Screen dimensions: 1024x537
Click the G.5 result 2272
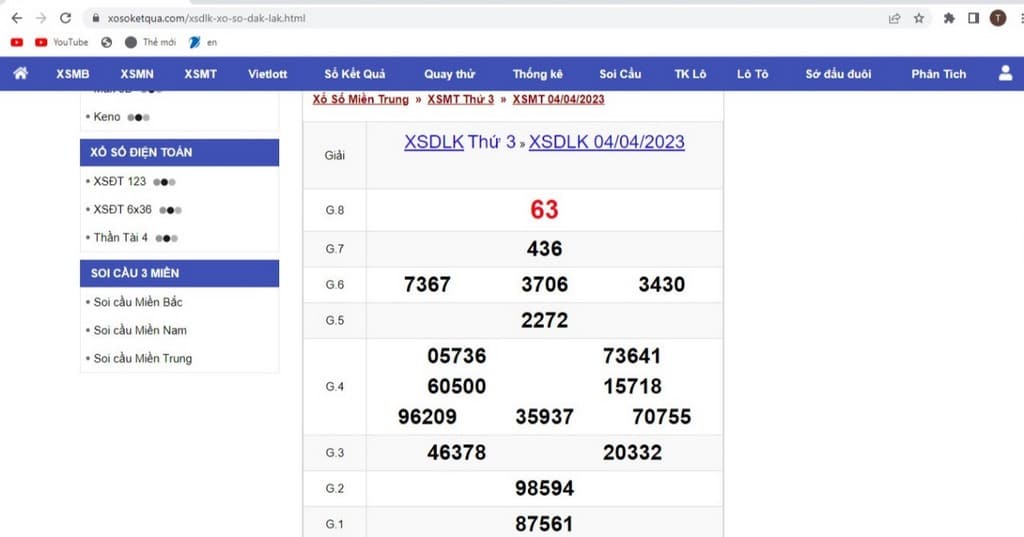click(544, 320)
